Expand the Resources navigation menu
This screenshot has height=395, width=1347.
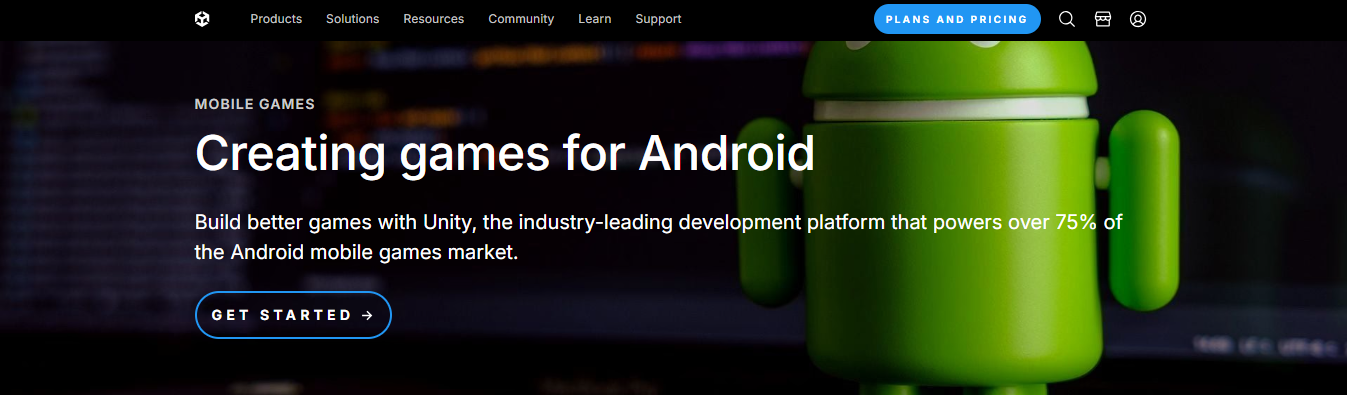click(x=434, y=19)
